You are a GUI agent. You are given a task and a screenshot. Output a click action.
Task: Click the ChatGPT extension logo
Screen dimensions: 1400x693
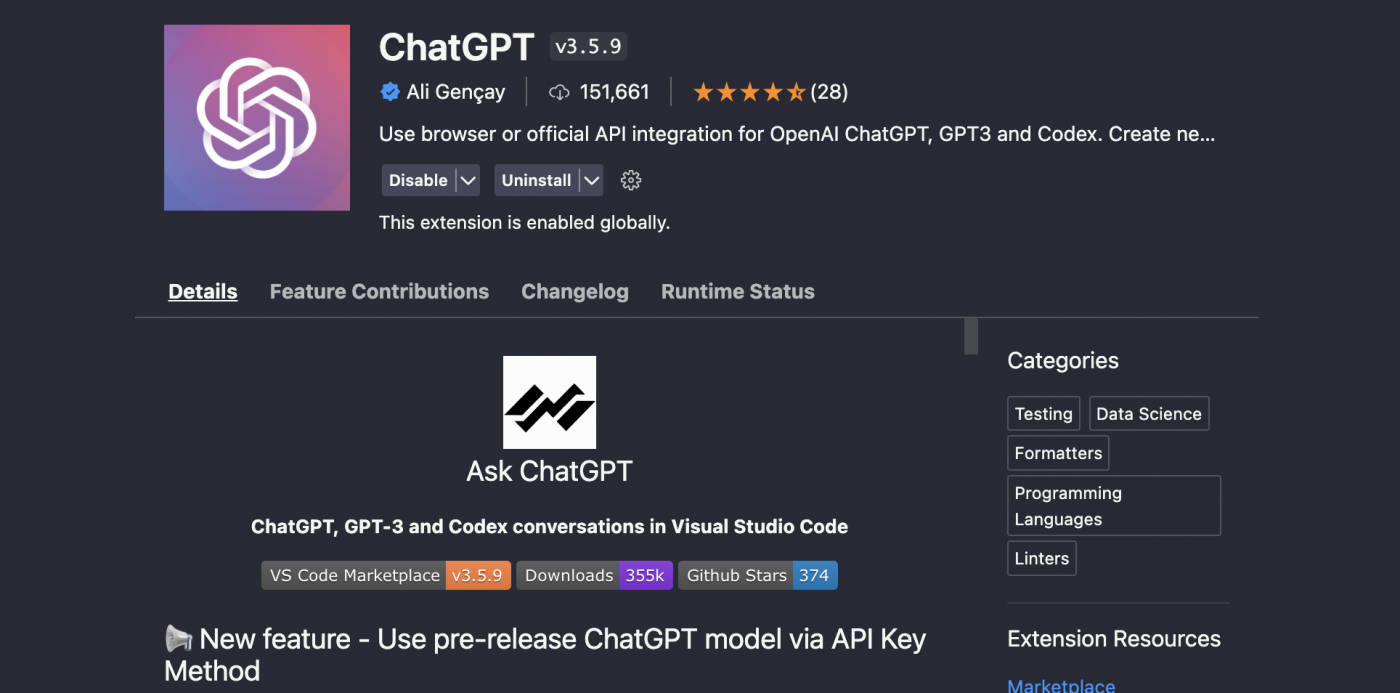tap(256, 117)
